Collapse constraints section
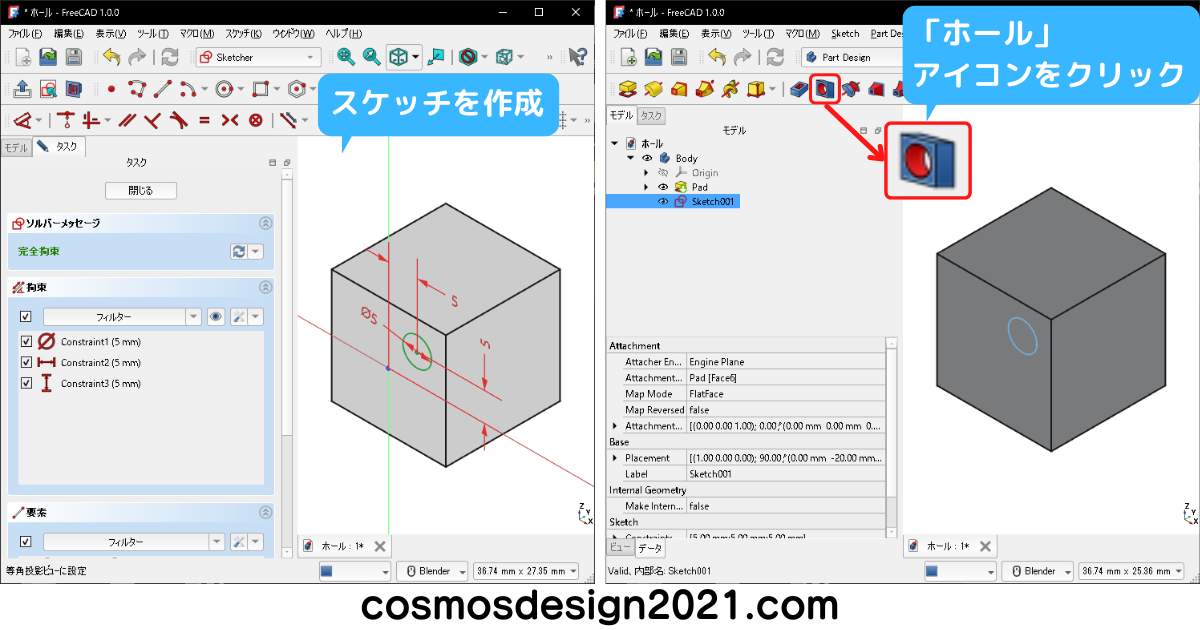 (265, 287)
